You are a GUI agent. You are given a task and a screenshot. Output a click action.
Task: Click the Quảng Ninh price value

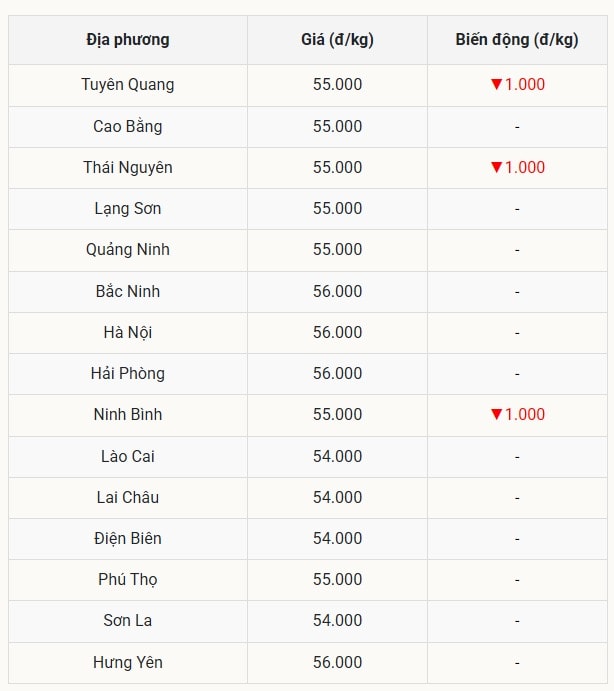click(x=337, y=249)
